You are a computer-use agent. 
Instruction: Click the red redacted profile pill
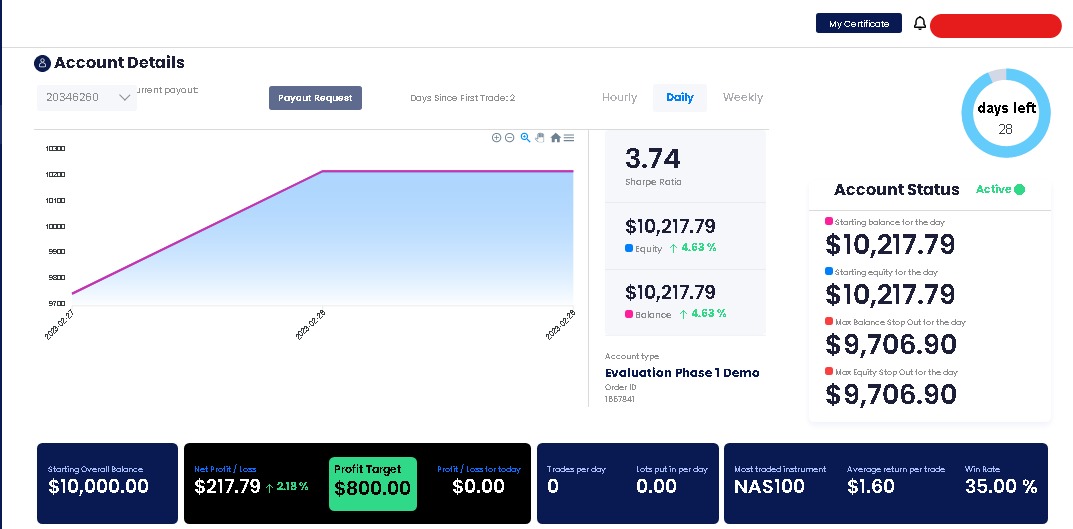click(x=996, y=26)
